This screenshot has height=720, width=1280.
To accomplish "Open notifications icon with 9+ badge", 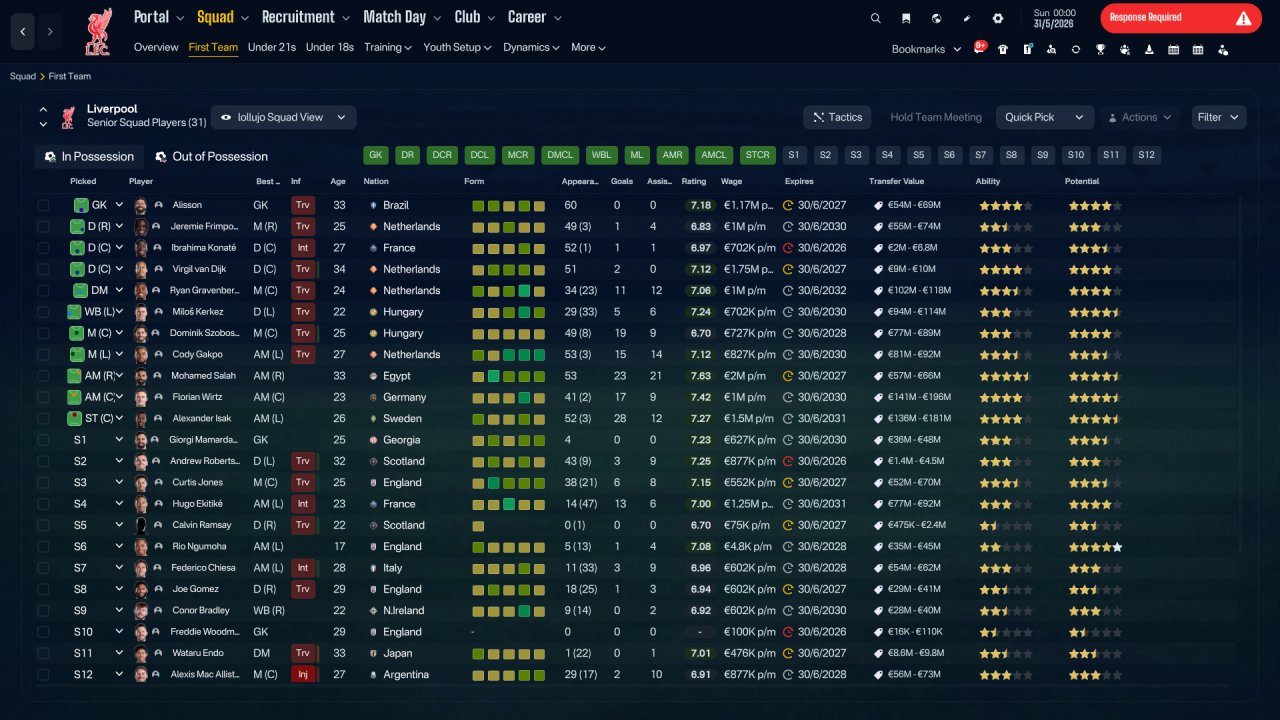I will [x=980, y=48].
